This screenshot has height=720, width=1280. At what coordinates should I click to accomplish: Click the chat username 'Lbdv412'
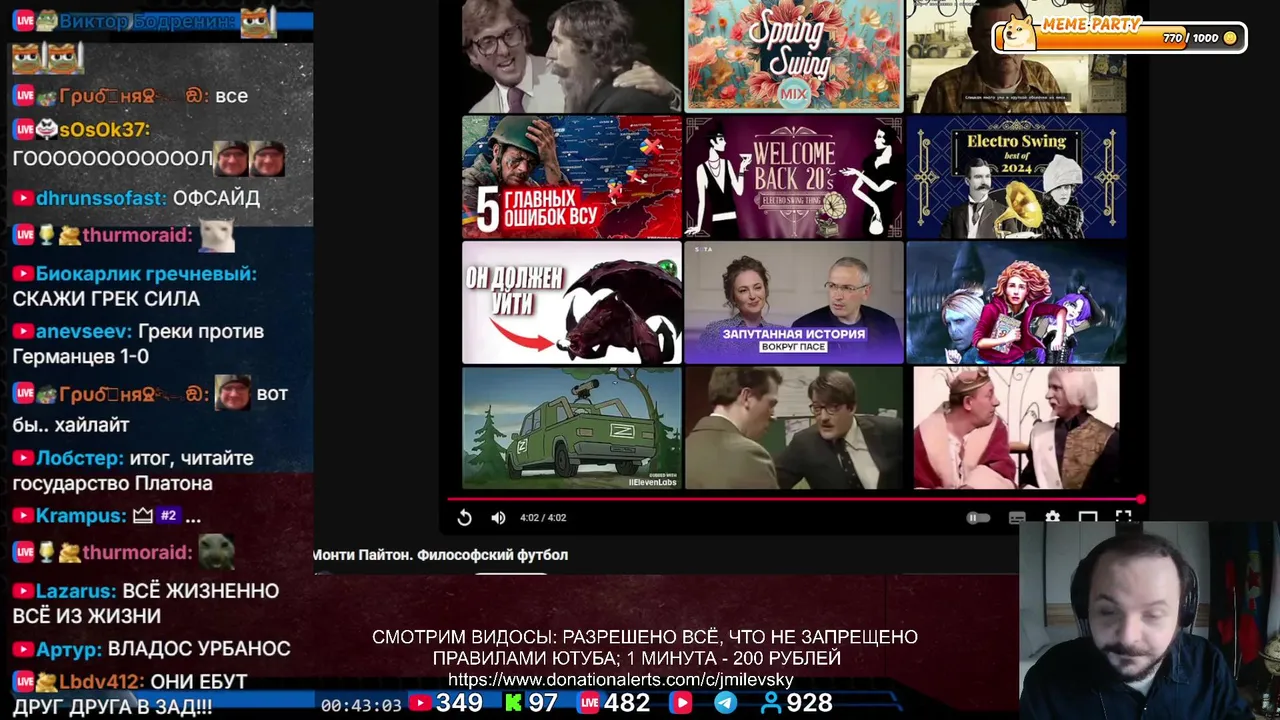pyautogui.click(x=102, y=681)
